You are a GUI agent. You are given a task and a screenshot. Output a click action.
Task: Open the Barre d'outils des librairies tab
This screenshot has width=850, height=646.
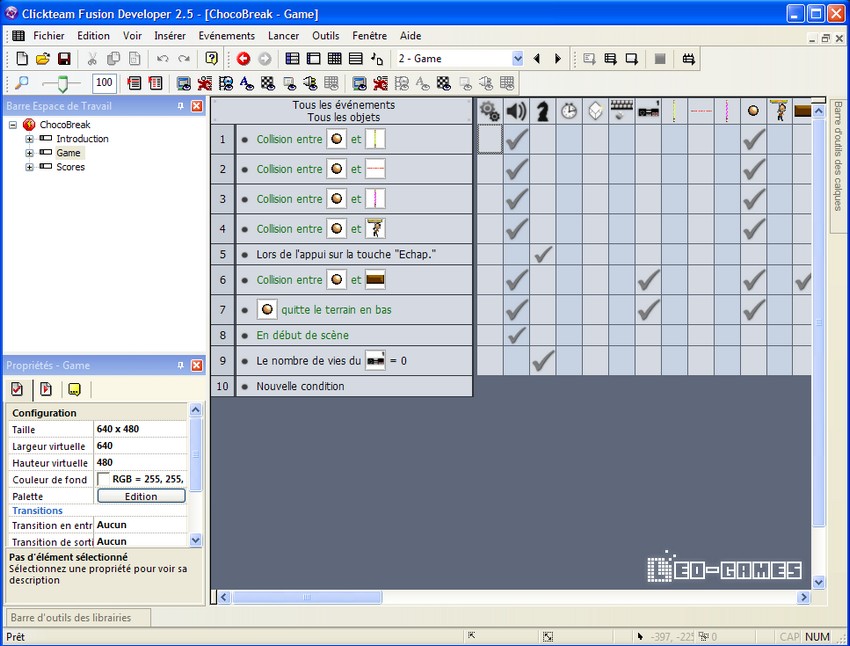(78, 618)
